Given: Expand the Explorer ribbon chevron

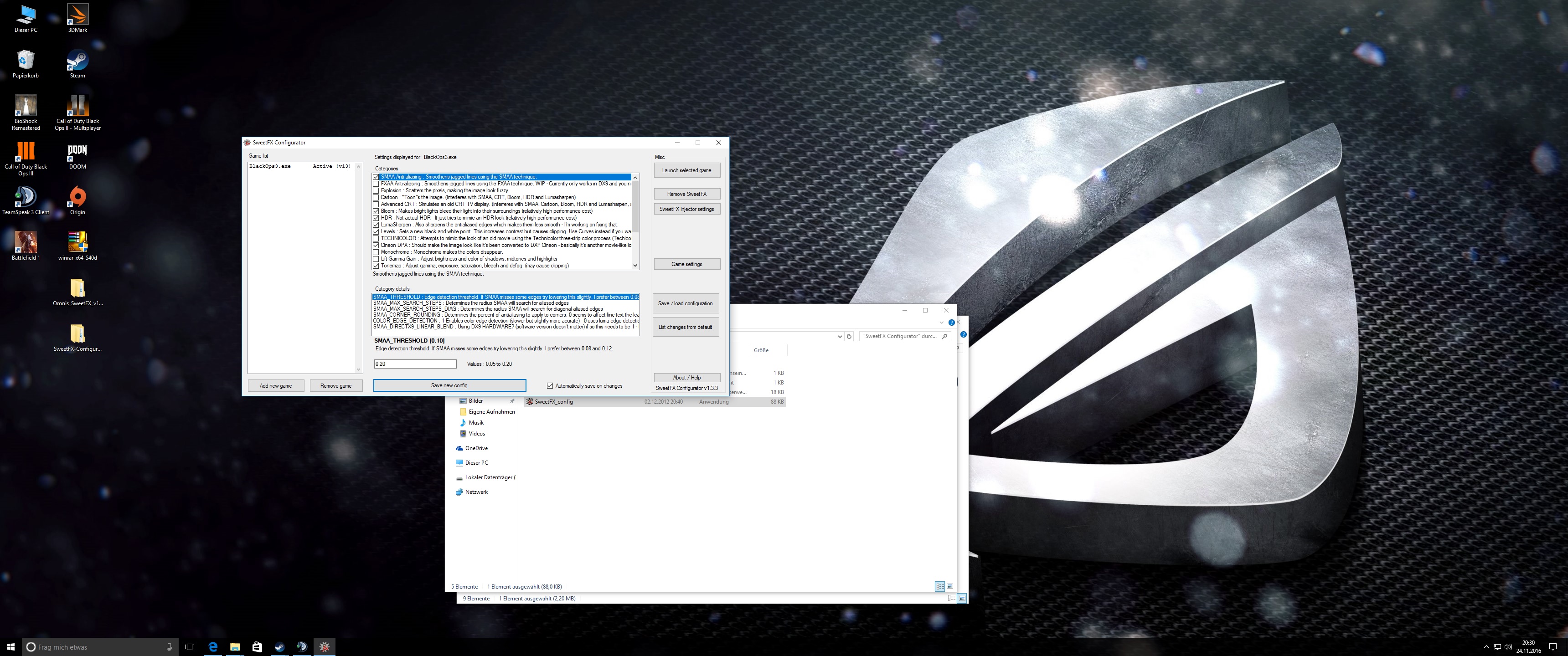Looking at the screenshot, I should pyautogui.click(x=942, y=323).
